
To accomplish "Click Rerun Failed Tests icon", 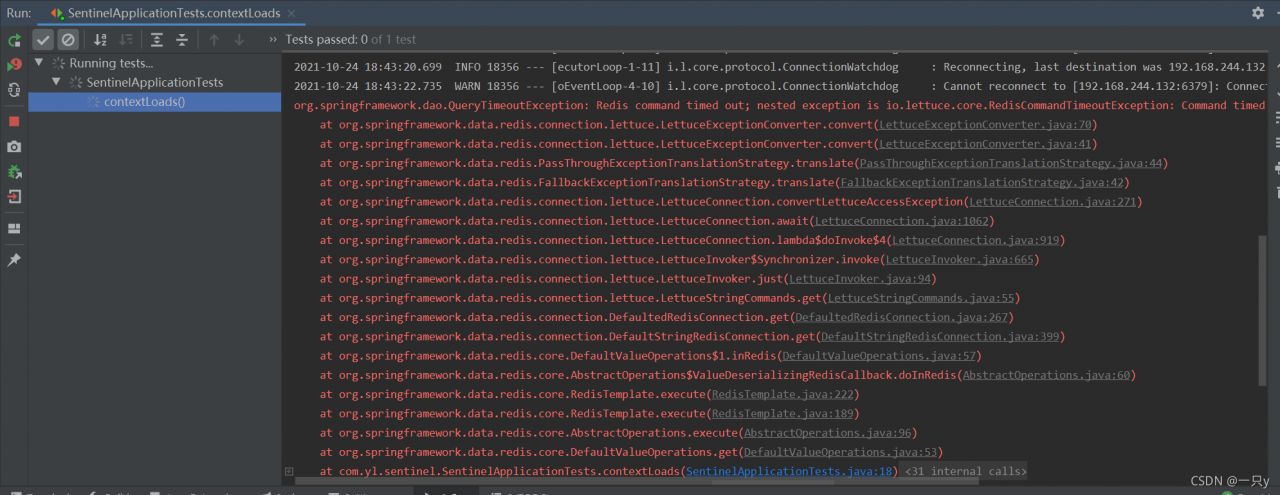I will point(14,65).
